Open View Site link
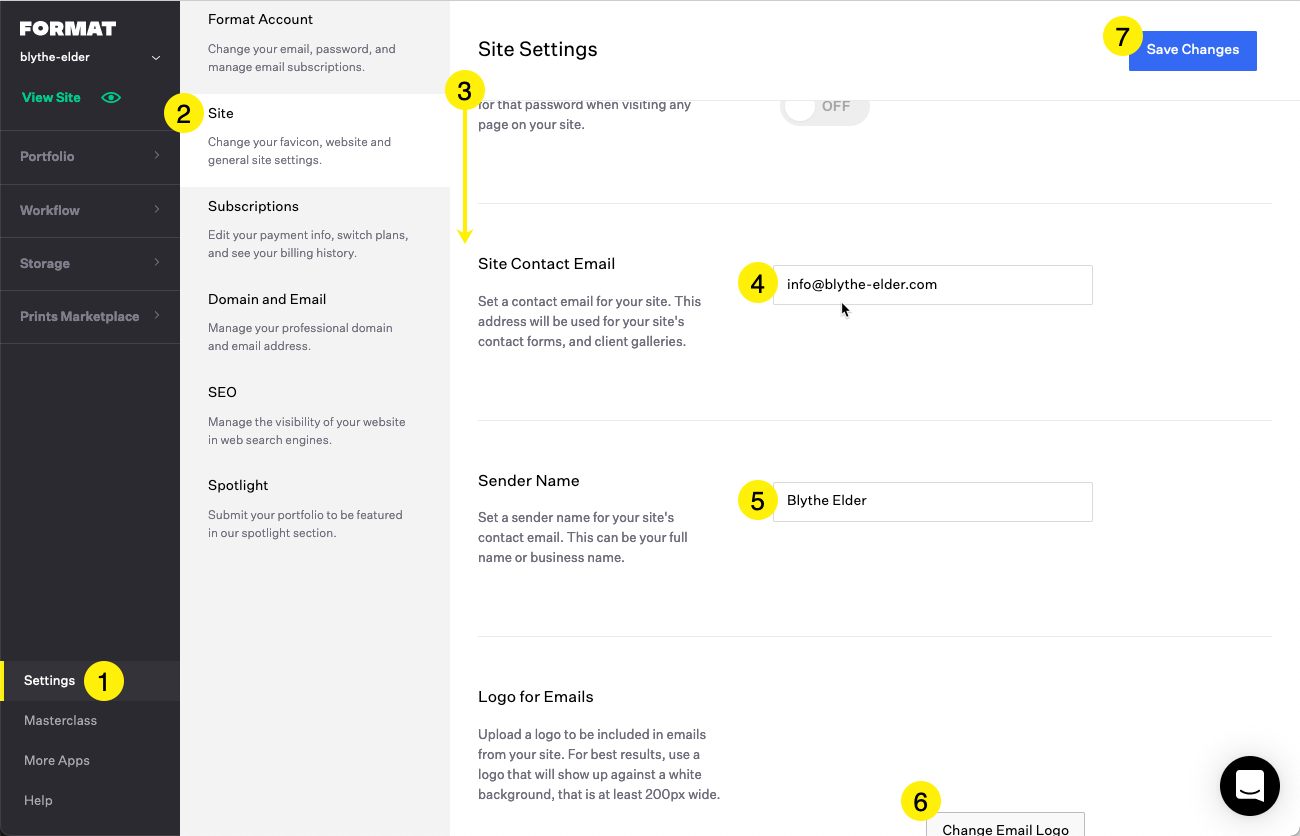 pos(51,98)
